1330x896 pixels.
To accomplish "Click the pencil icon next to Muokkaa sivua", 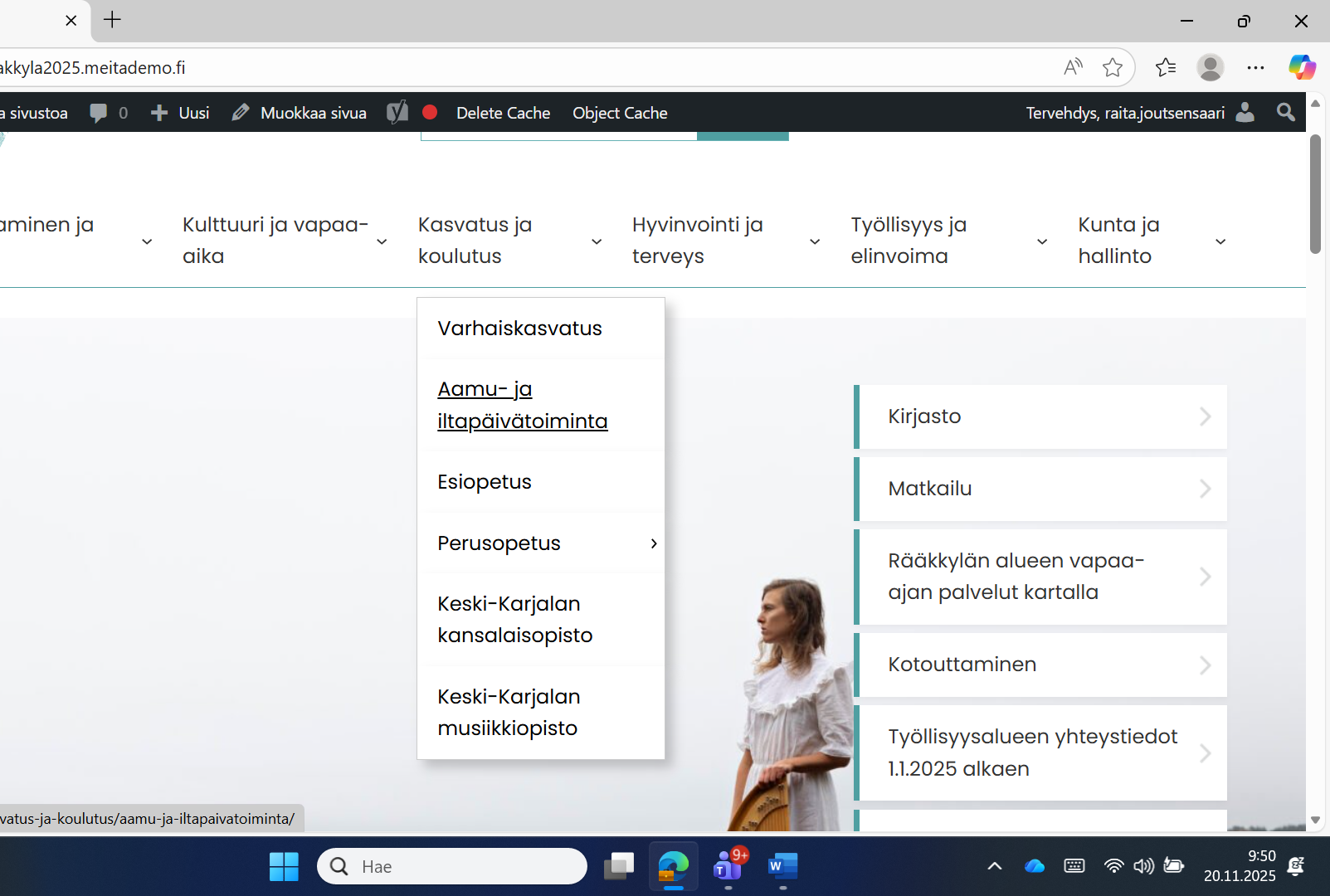I will 241,112.
